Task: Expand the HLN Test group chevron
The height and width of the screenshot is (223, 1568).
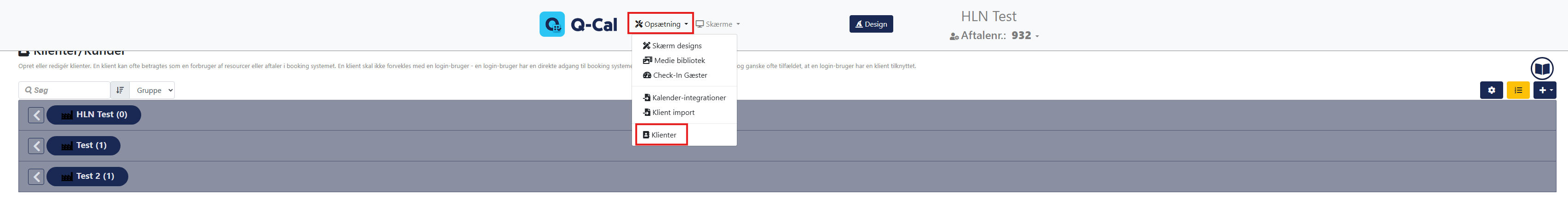Action: click(36, 114)
